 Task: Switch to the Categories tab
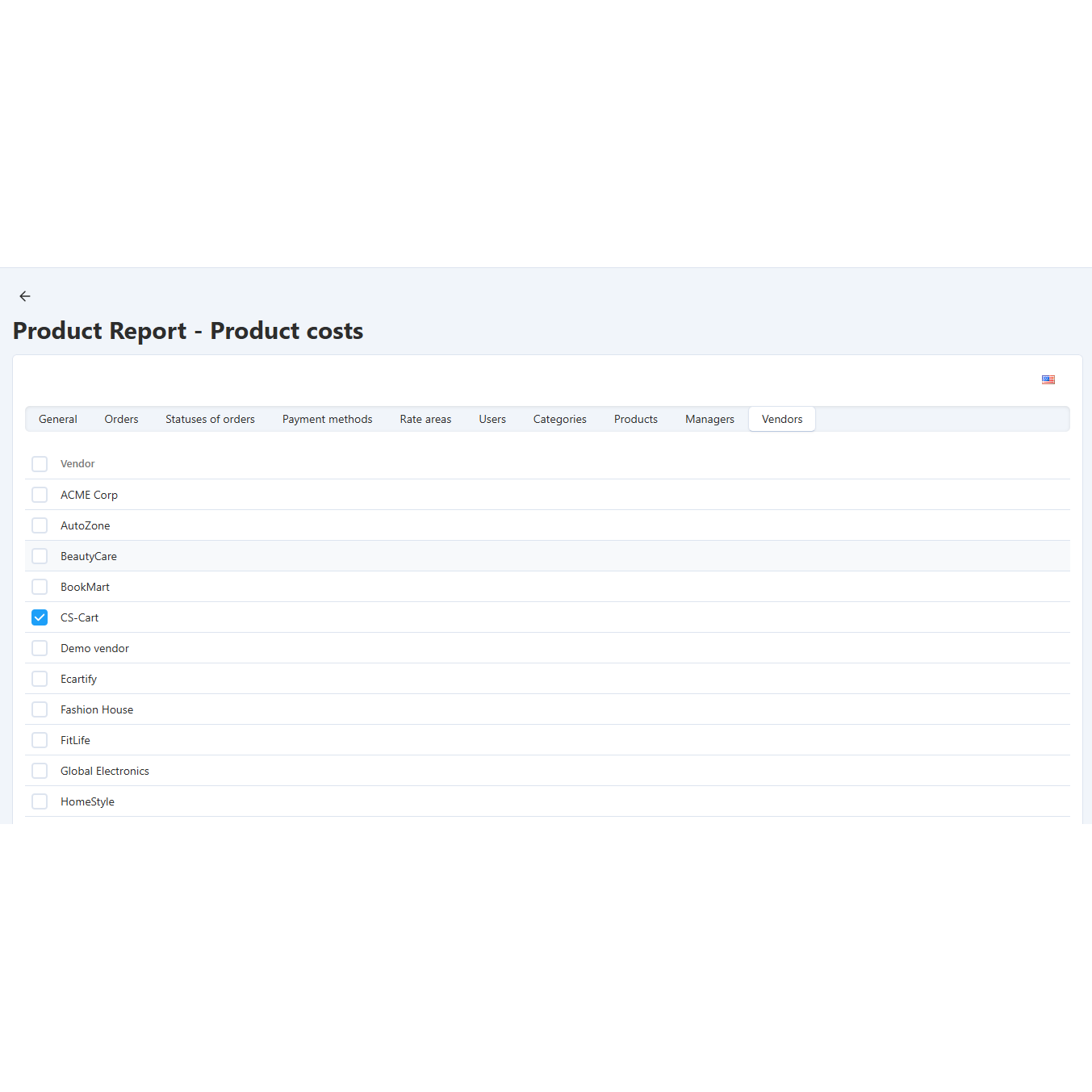(x=559, y=419)
